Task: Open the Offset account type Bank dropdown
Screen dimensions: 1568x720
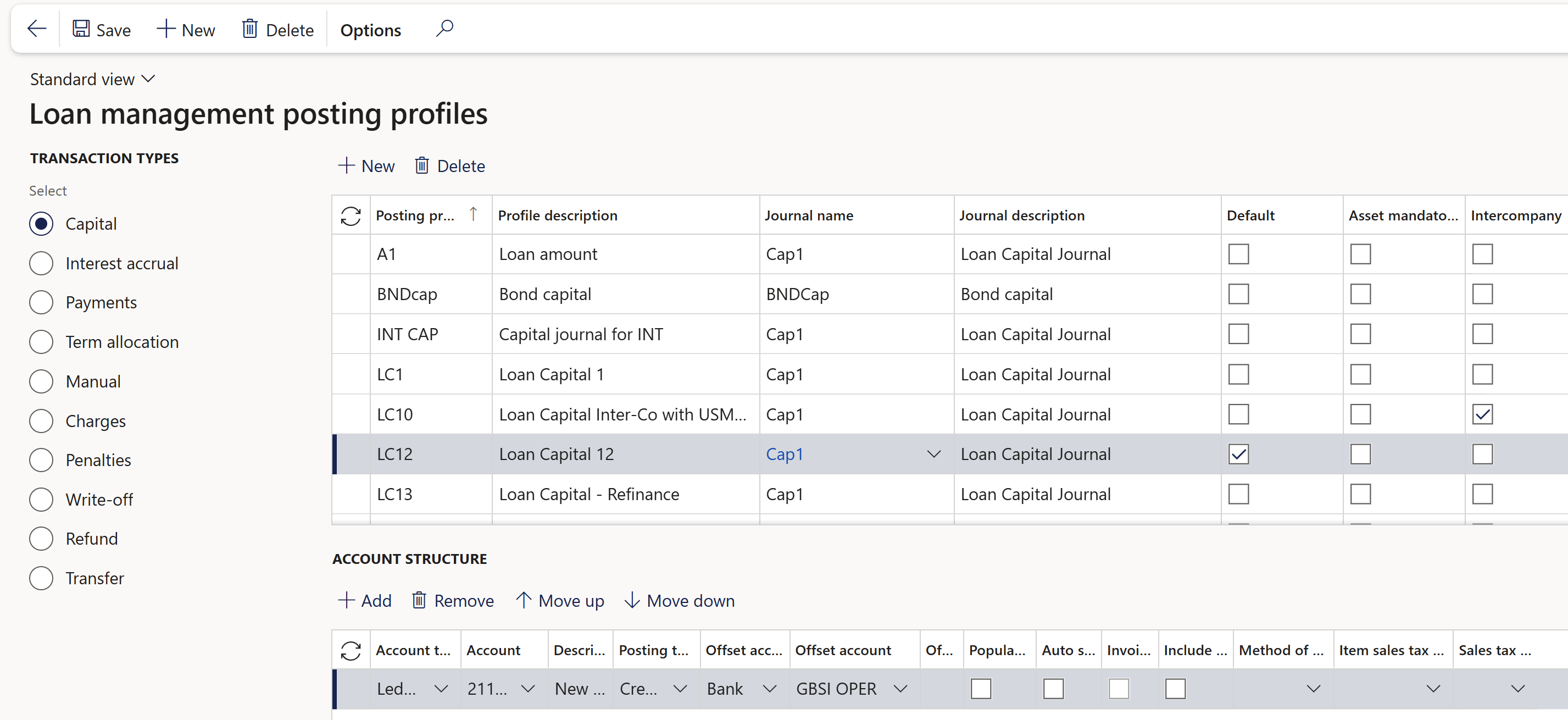Action: pyautogui.click(x=769, y=689)
